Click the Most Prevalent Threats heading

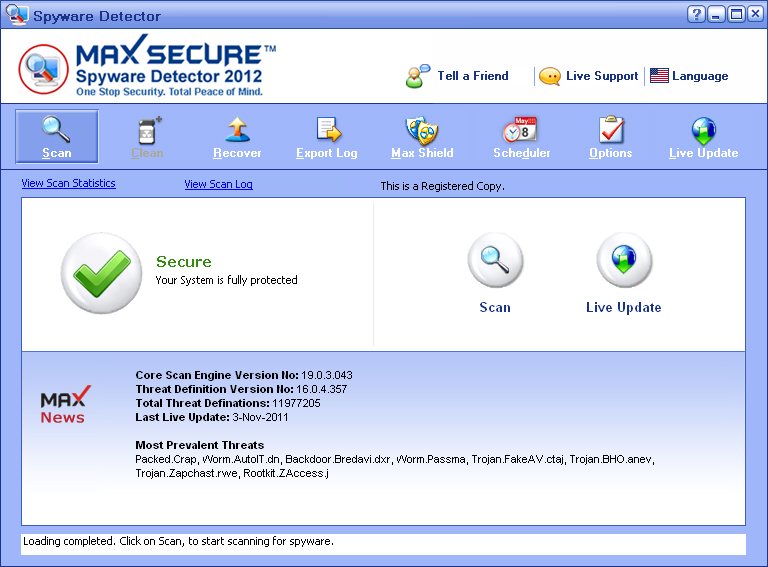point(200,445)
